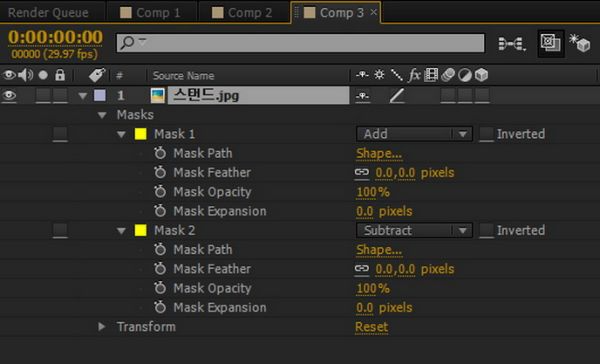Click the Adjustment Layer half-circle icon
The image size is (600, 364).
pyautogui.click(x=465, y=75)
